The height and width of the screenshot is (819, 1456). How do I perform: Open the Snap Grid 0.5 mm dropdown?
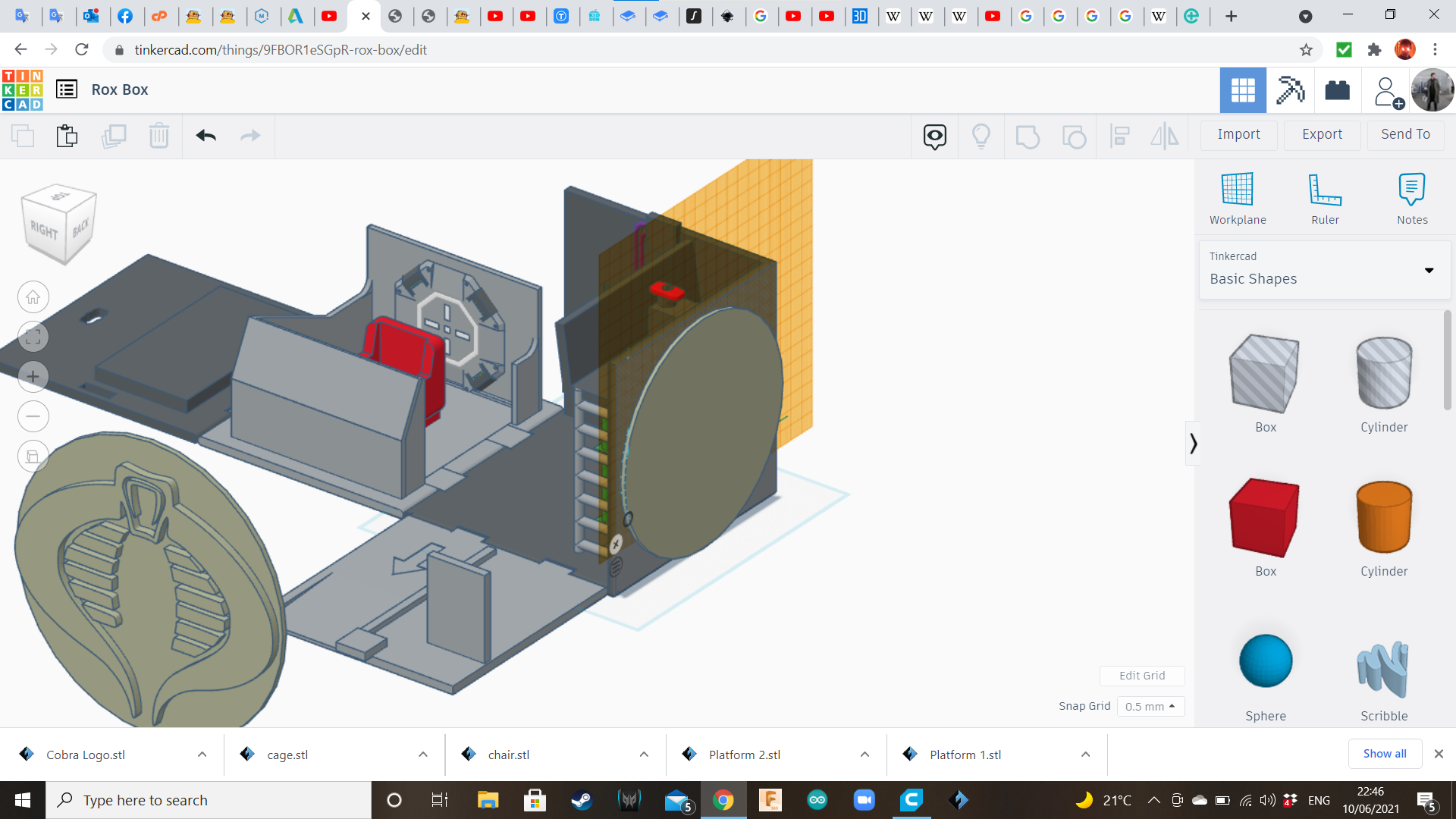tap(1150, 707)
